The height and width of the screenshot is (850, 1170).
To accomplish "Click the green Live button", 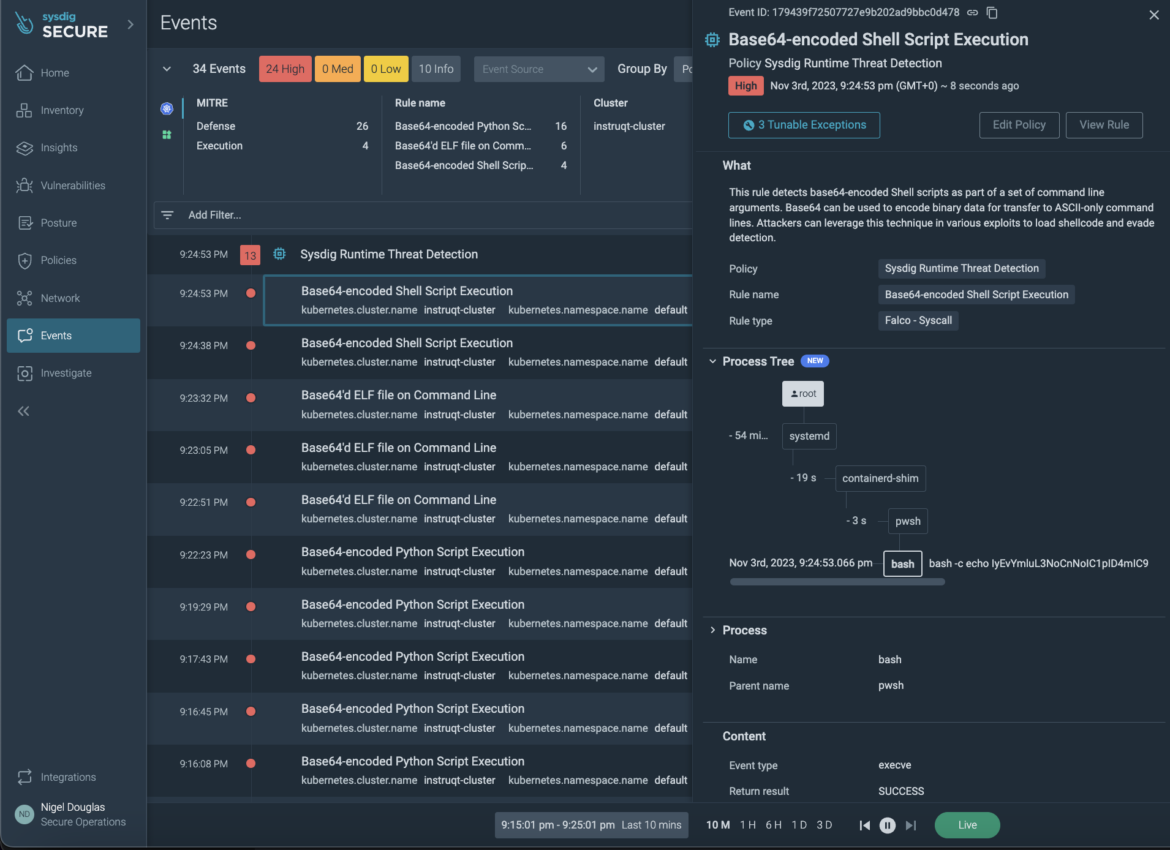I will click(x=967, y=825).
